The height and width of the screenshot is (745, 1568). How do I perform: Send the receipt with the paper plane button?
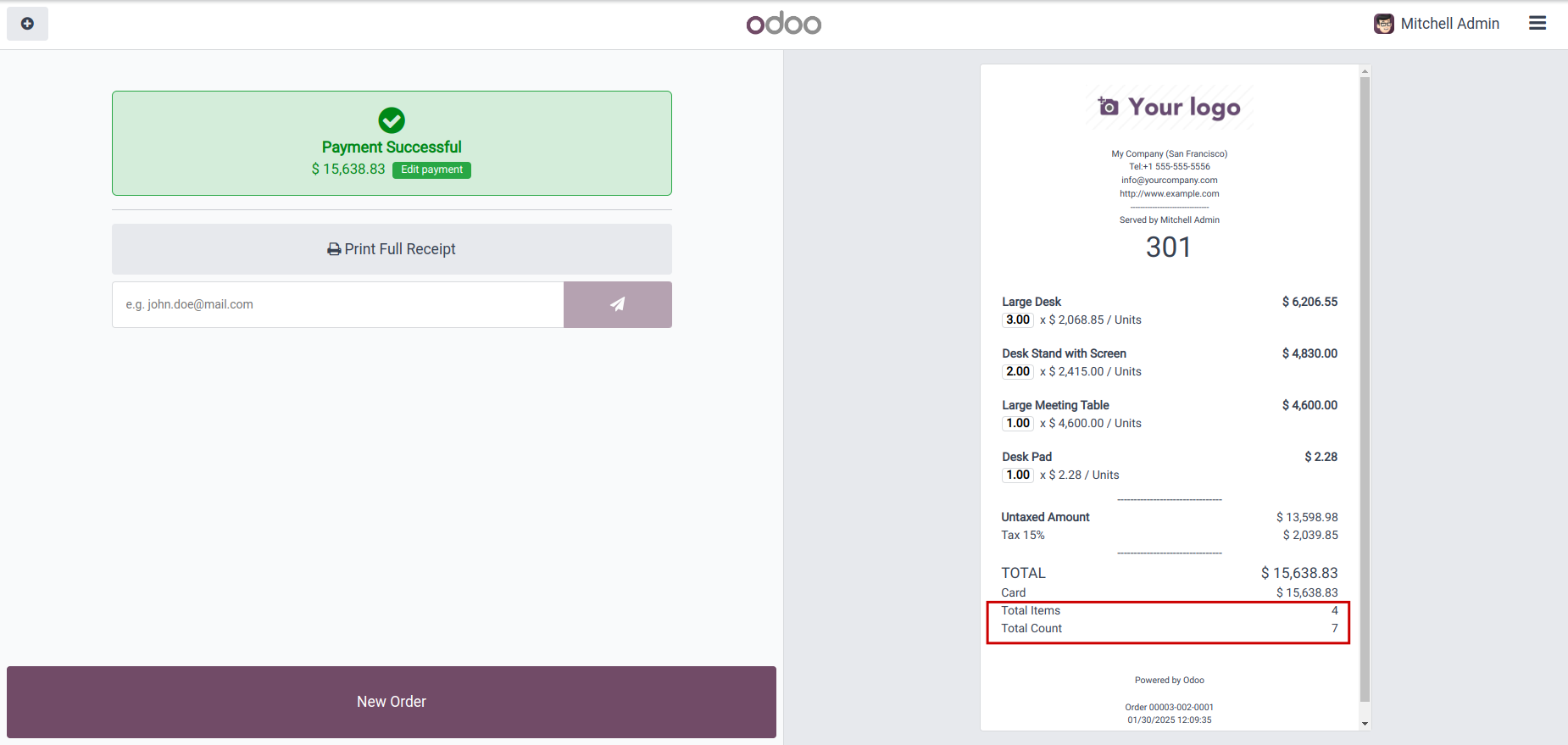(617, 304)
